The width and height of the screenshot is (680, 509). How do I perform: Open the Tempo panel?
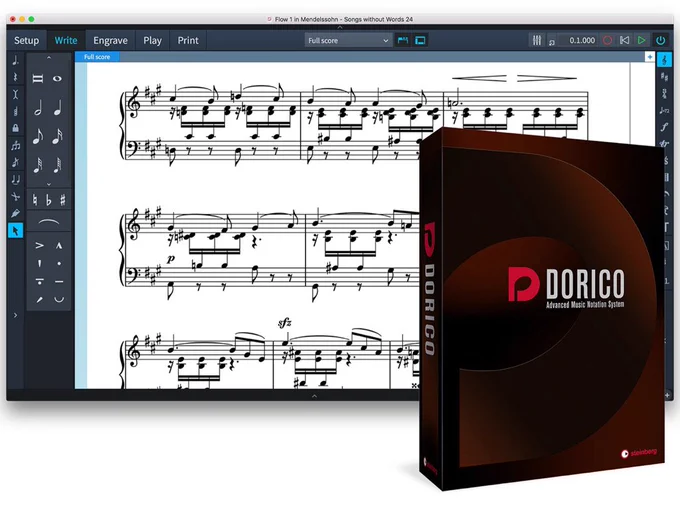pyautogui.click(x=664, y=110)
